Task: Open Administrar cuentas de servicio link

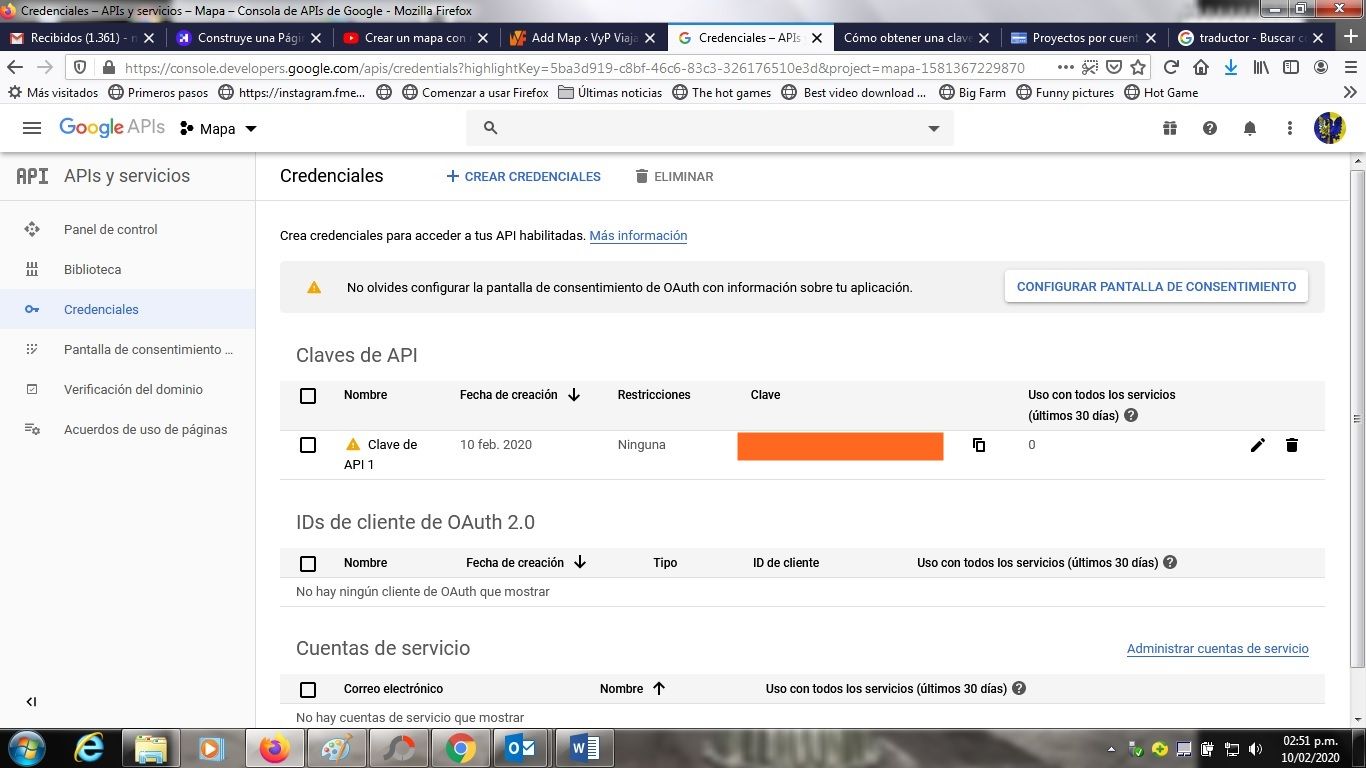Action: [1217, 649]
